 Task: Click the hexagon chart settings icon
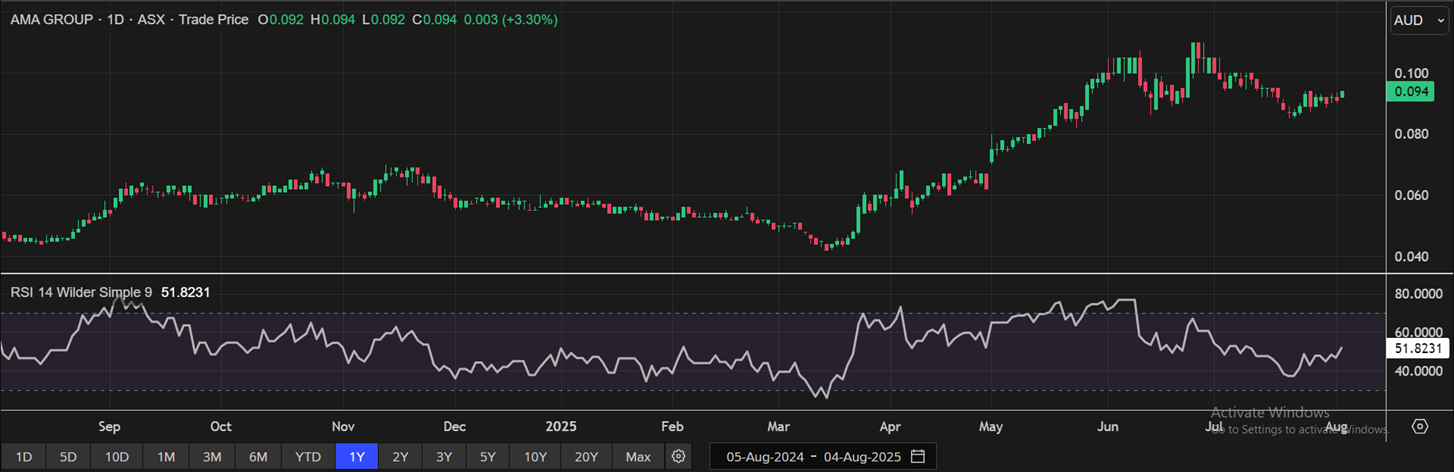click(1420, 427)
